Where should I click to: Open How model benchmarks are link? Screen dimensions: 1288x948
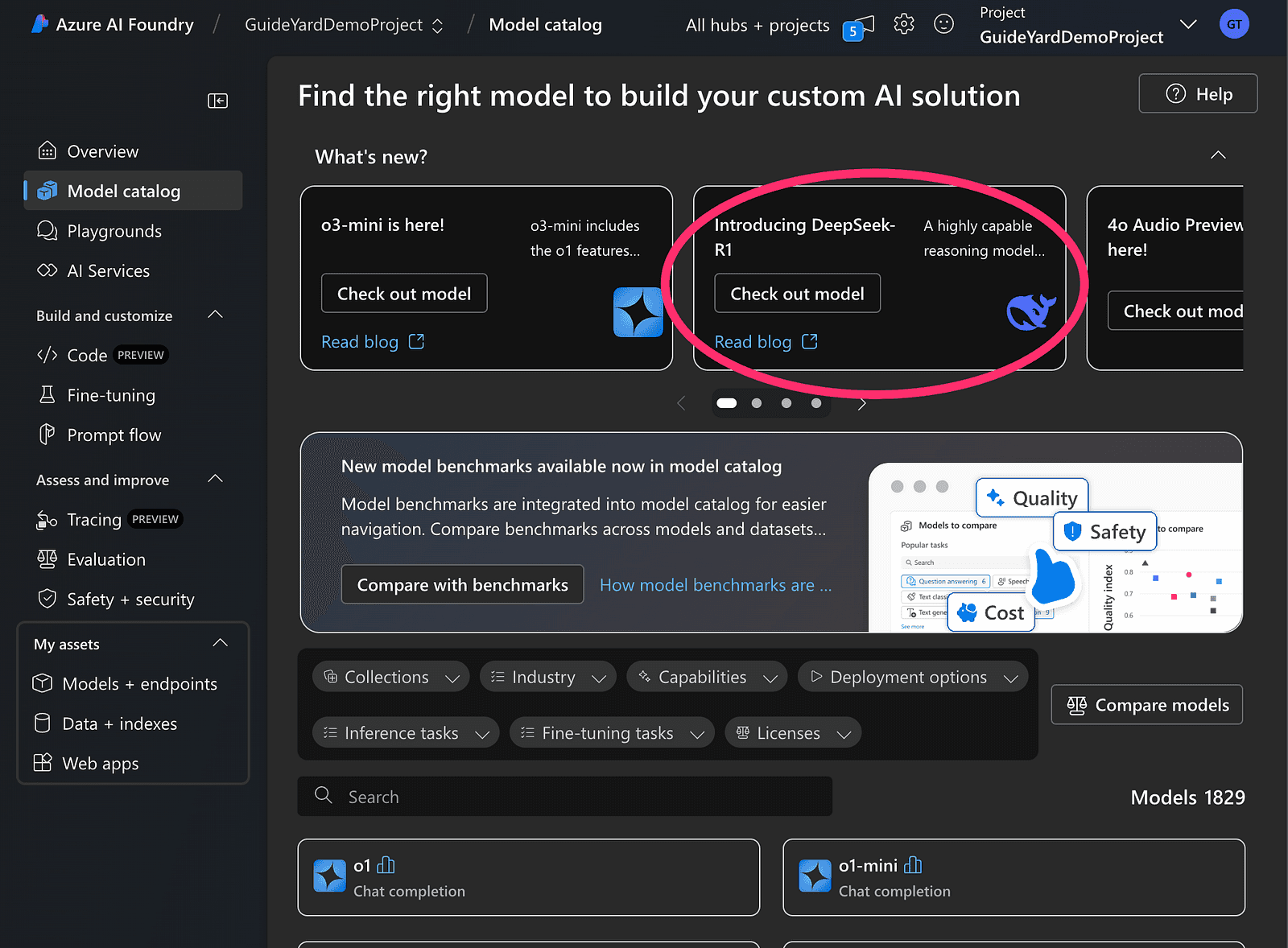coord(716,585)
